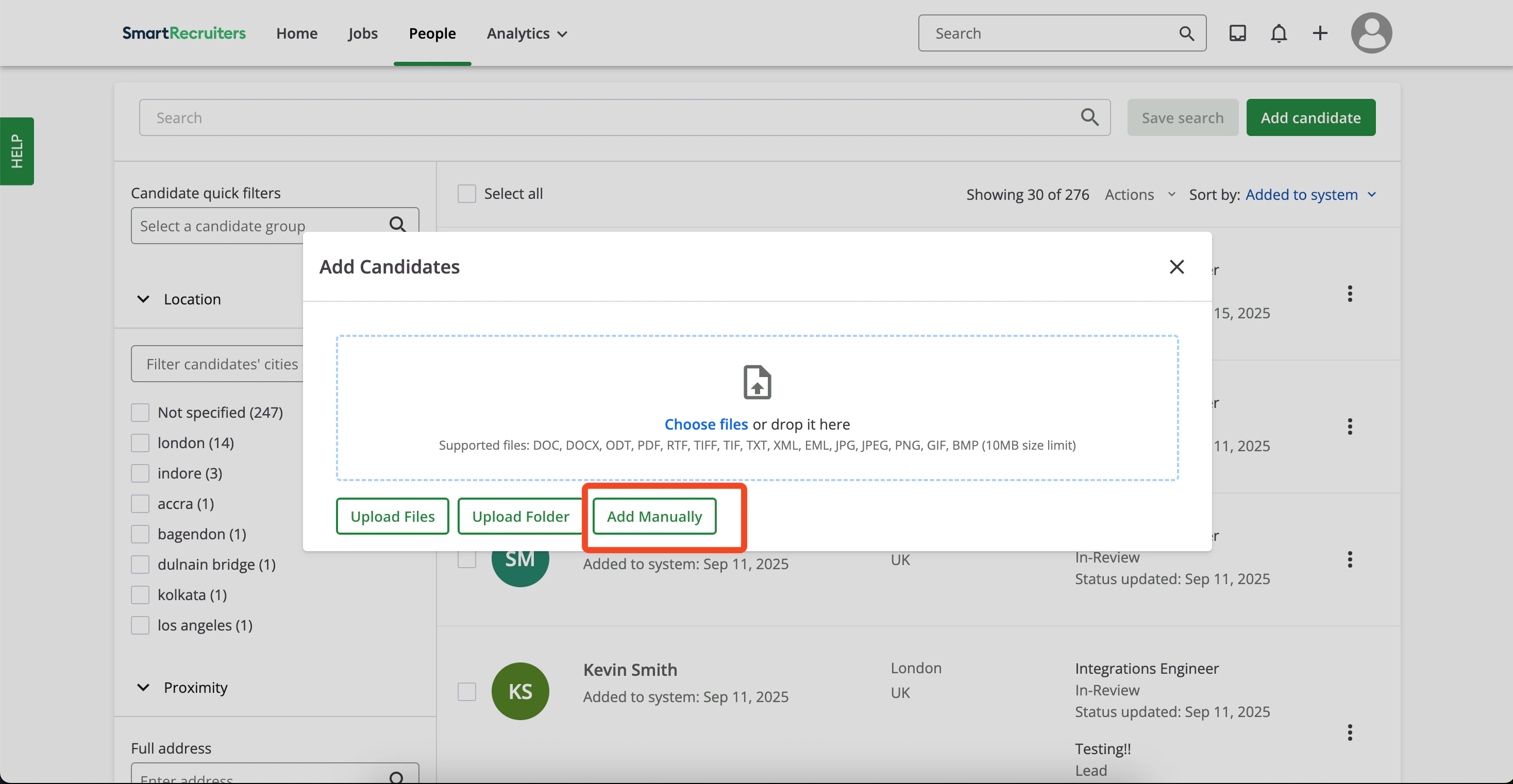1513x784 pixels.
Task: Open the kebab menu next to Kevin Smith
Action: (1350, 732)
